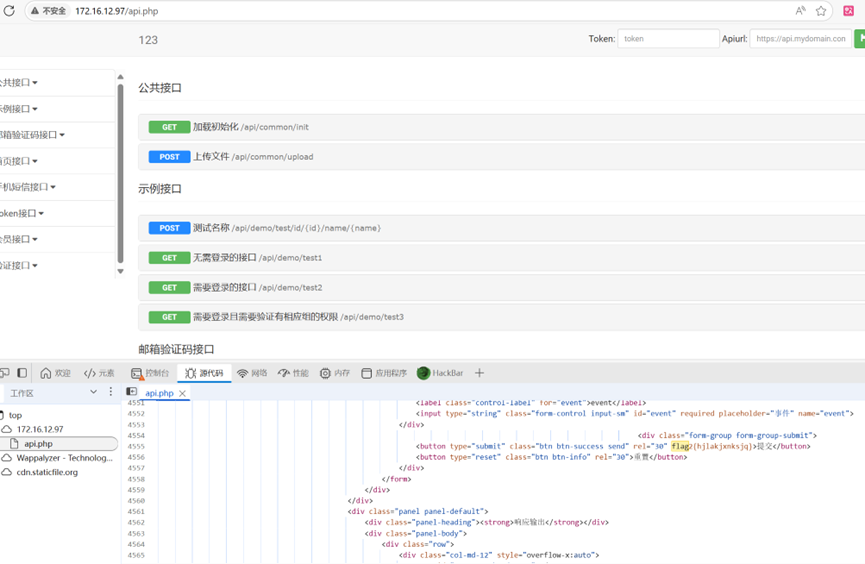865x564 pixels.
Task: Open the read aloud icon in address bar
Action: point(800,10)
